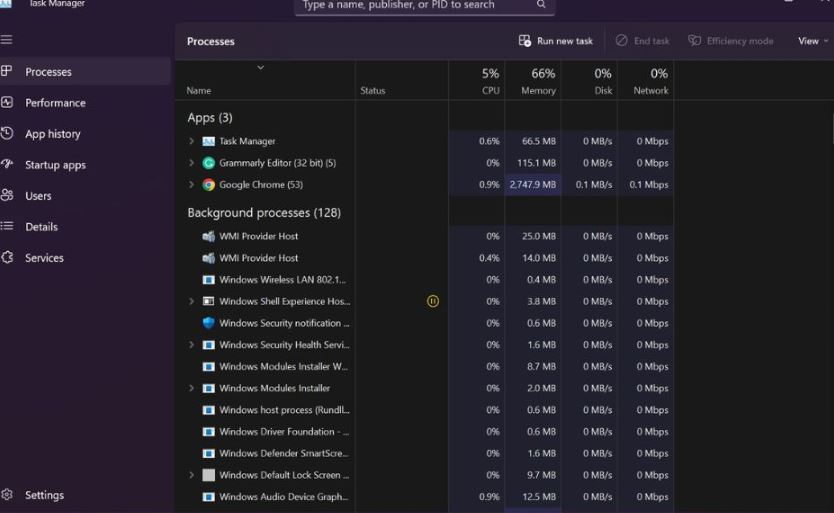Select Task Manager's 66.5 MB memory value
Screen dimensions: 834x513
coord(538,141)
